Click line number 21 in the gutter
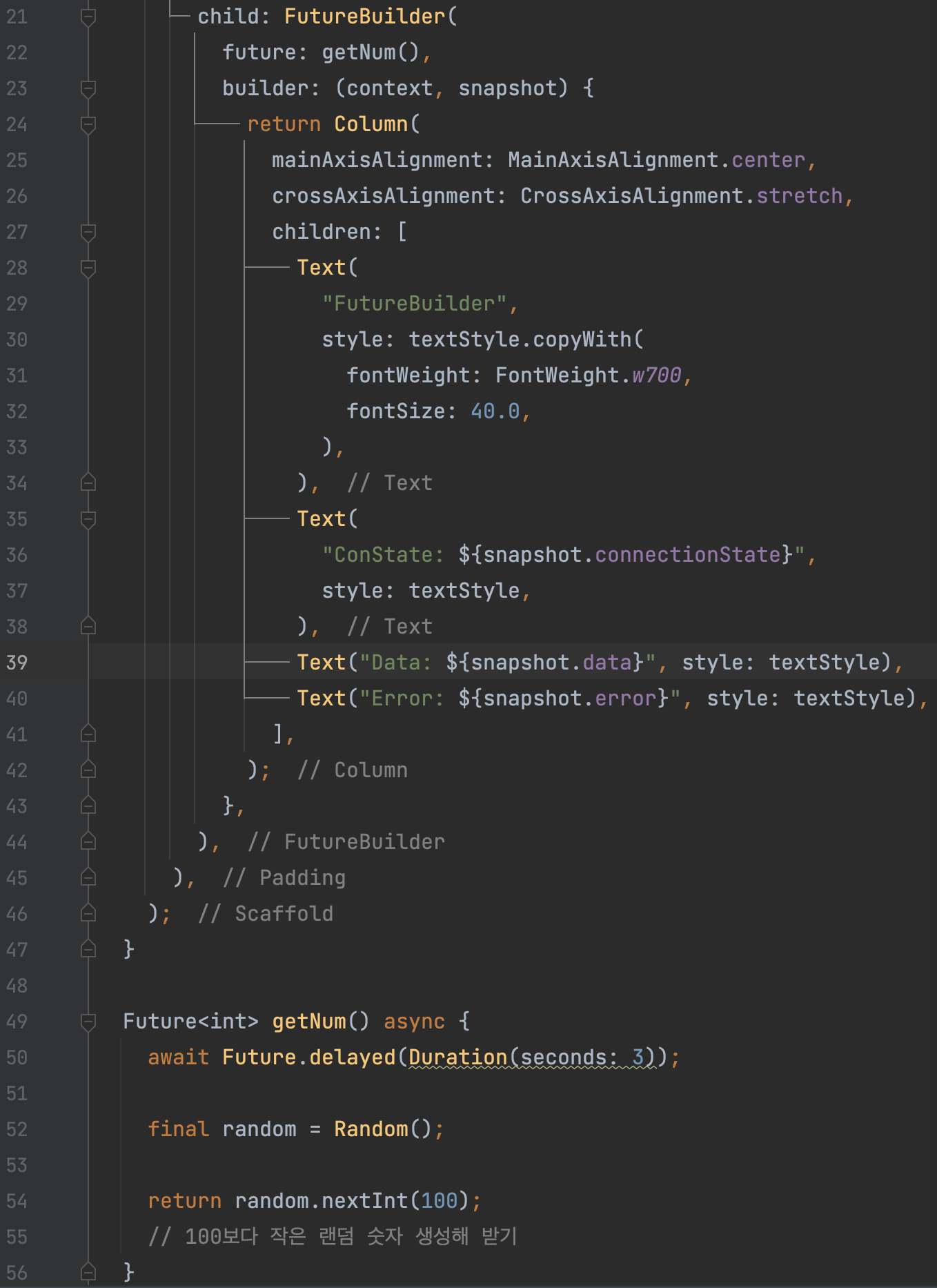This screenshot has height=1288, width=937. pos(17,17)
